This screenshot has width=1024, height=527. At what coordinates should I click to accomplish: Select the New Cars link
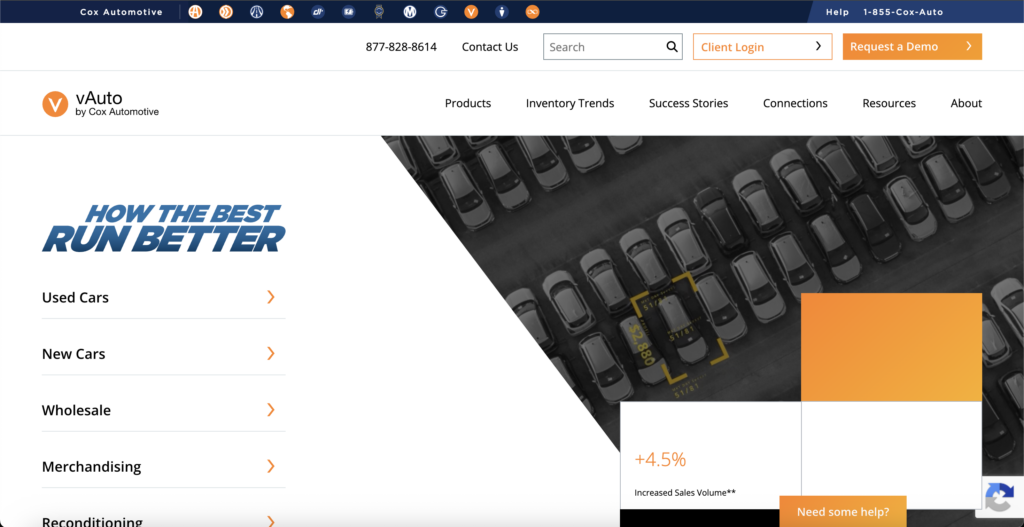[73, 354]
